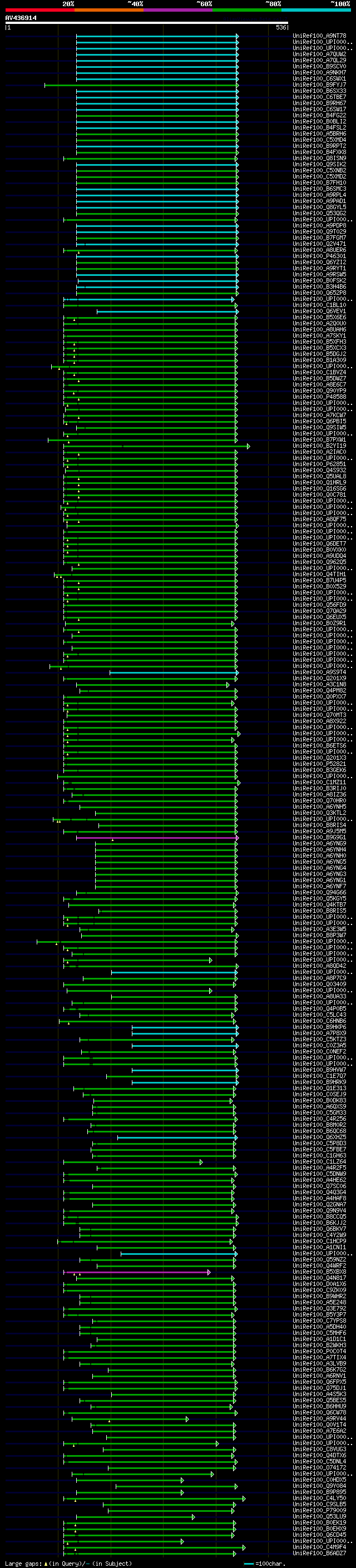Select the UniRef100_B7FH10 label

pyautogui.click(x=319, y=182)
